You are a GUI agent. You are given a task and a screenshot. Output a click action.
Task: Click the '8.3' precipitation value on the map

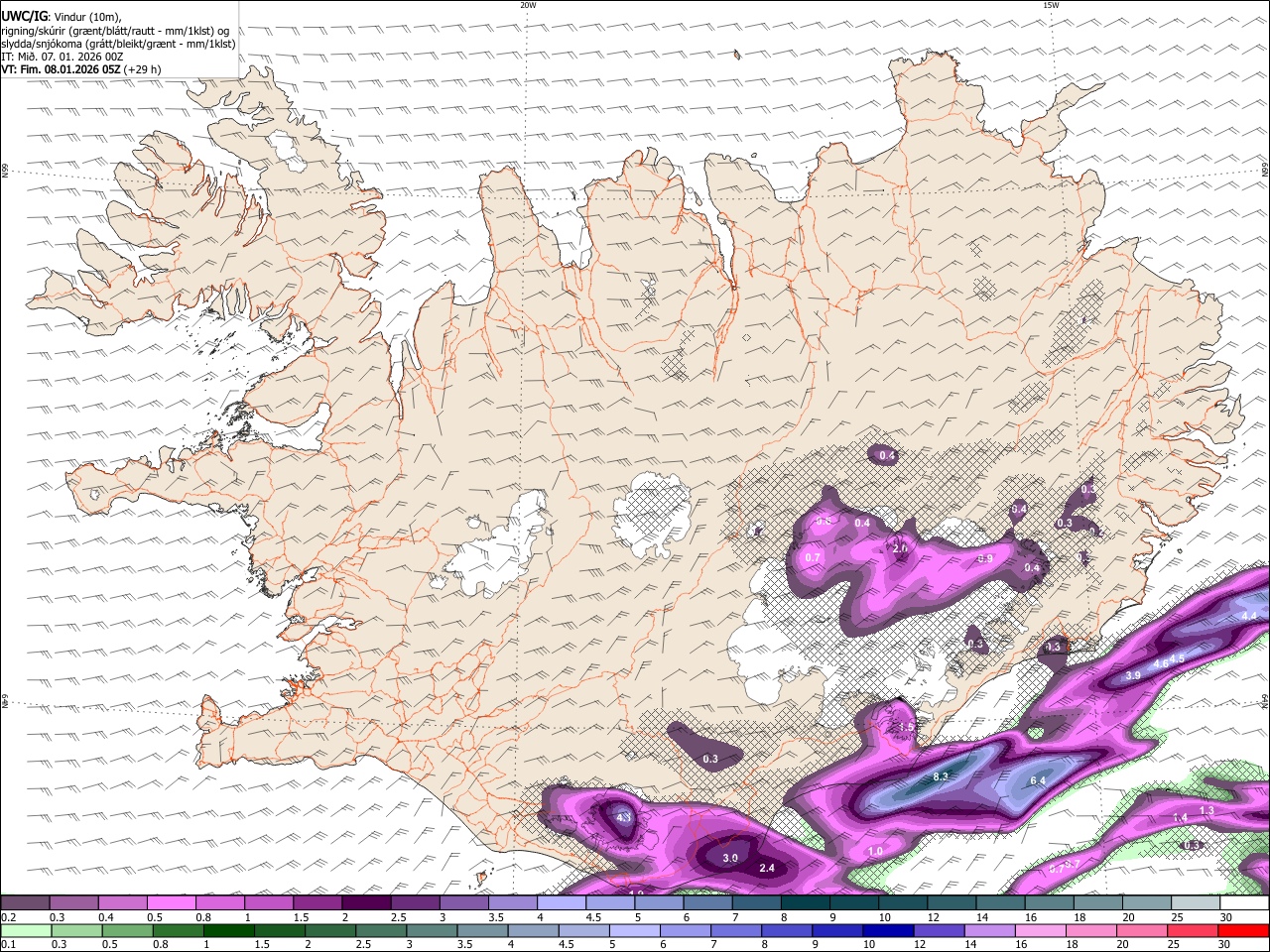pos(942,776)
